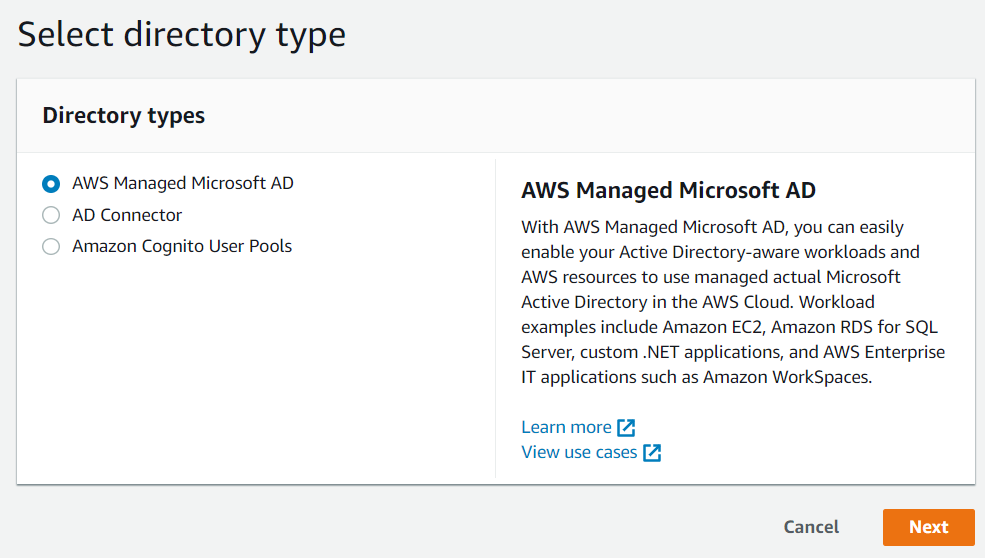
Task: Select the AWS Managed Microsoft AD radio button
Action: [x=51, y=184]
